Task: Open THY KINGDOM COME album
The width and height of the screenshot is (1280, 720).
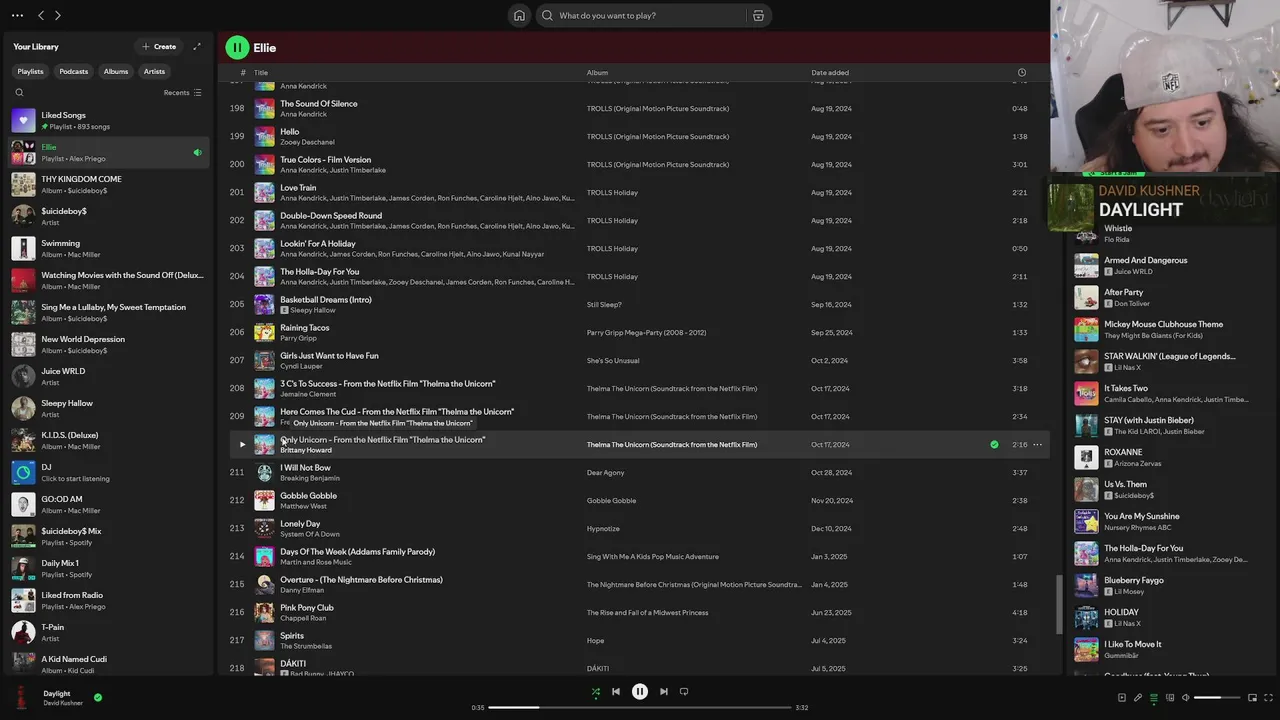Action: pos(108,184)
